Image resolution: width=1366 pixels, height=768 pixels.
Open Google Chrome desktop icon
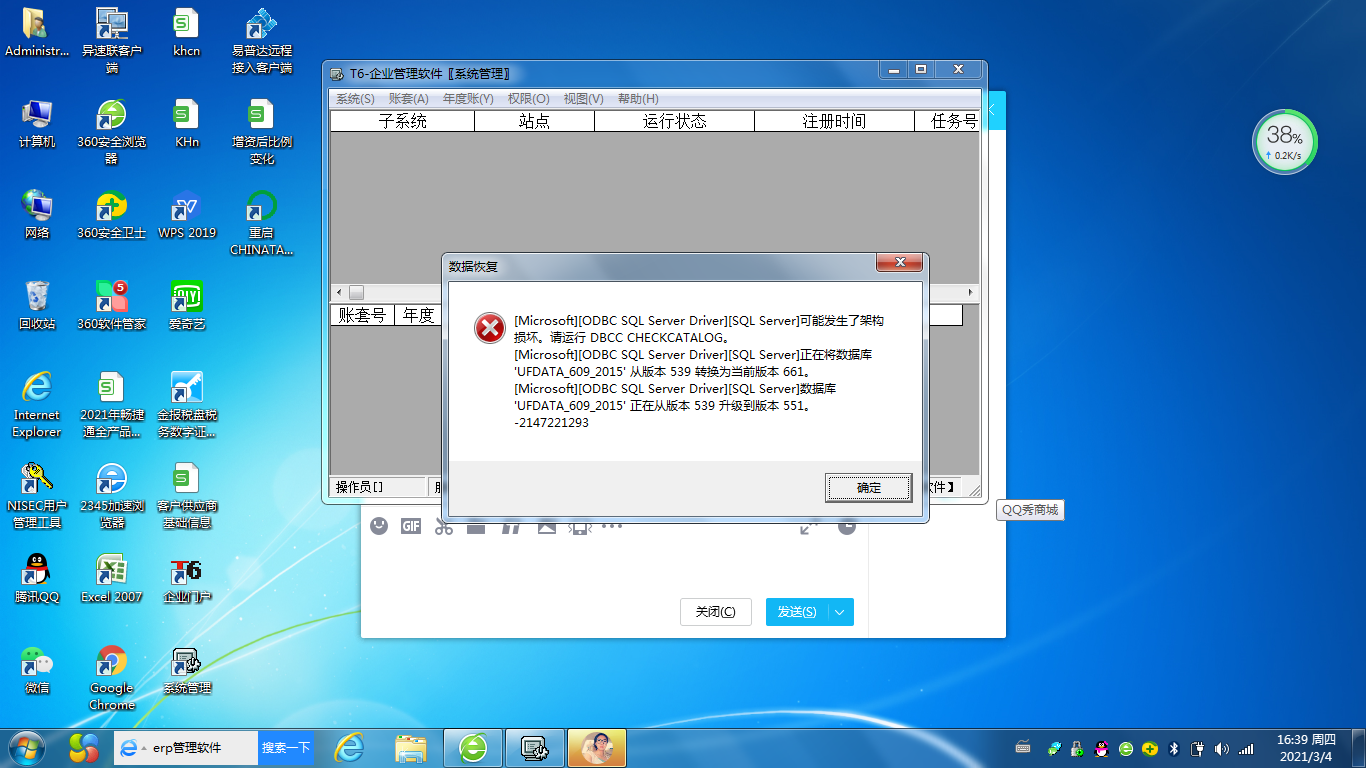click(x=112, y=678)
